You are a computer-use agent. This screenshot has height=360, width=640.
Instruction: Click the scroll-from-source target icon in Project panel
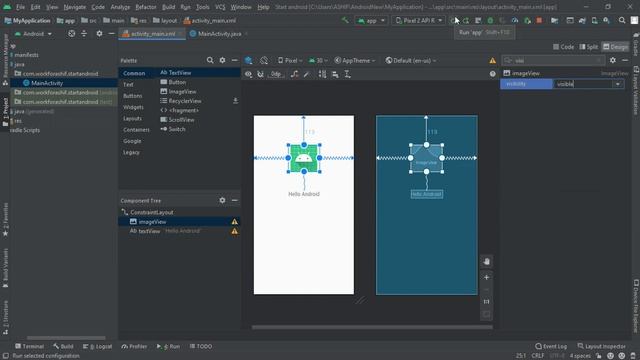click(x=71, y=34)
